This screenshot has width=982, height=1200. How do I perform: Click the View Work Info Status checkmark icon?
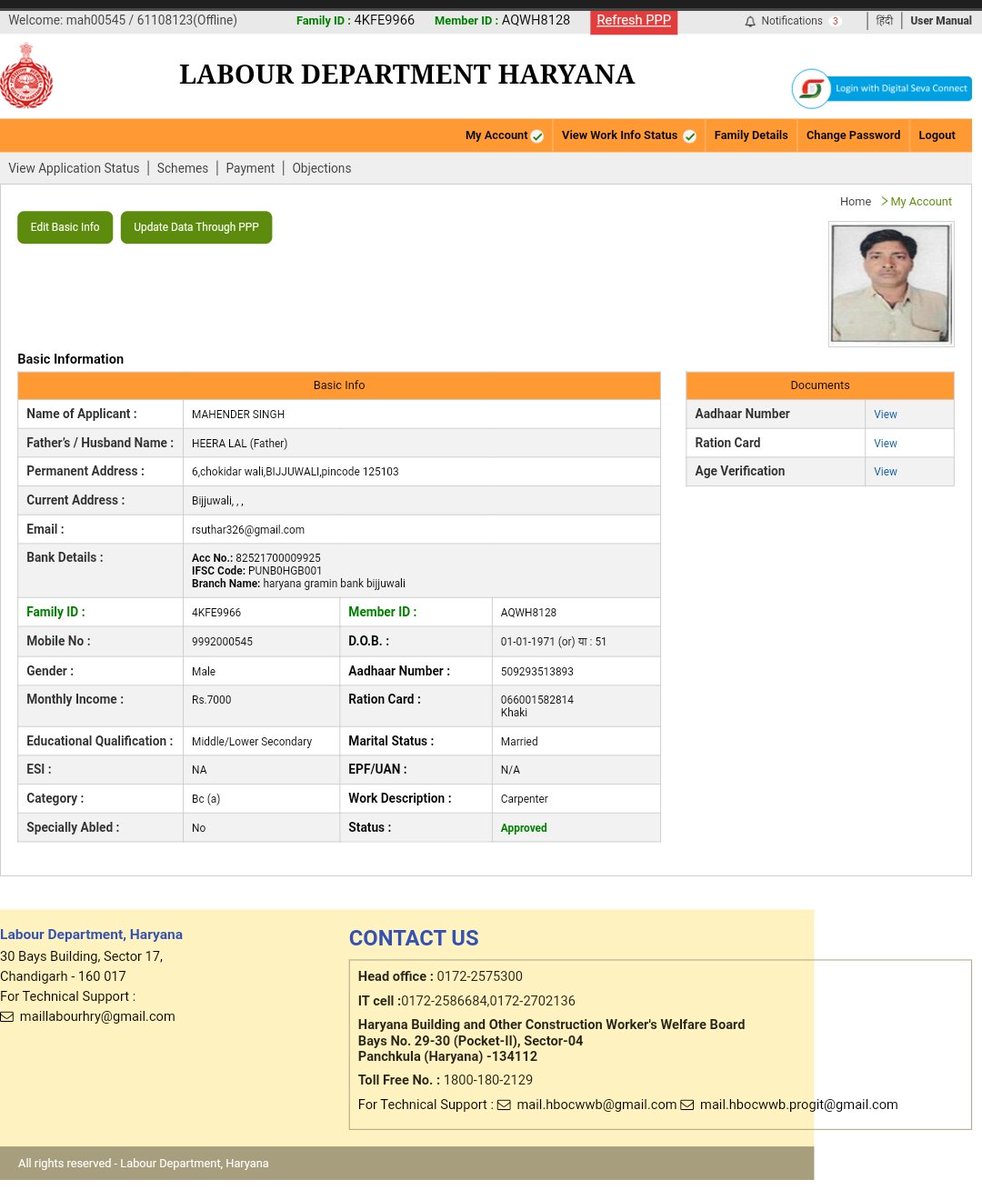[x=689, y=136]
